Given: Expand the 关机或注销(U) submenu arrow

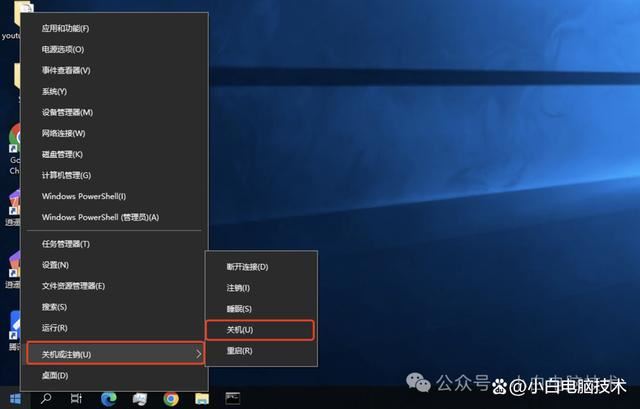Looking at the screenshot, I should tap(198, 354).
